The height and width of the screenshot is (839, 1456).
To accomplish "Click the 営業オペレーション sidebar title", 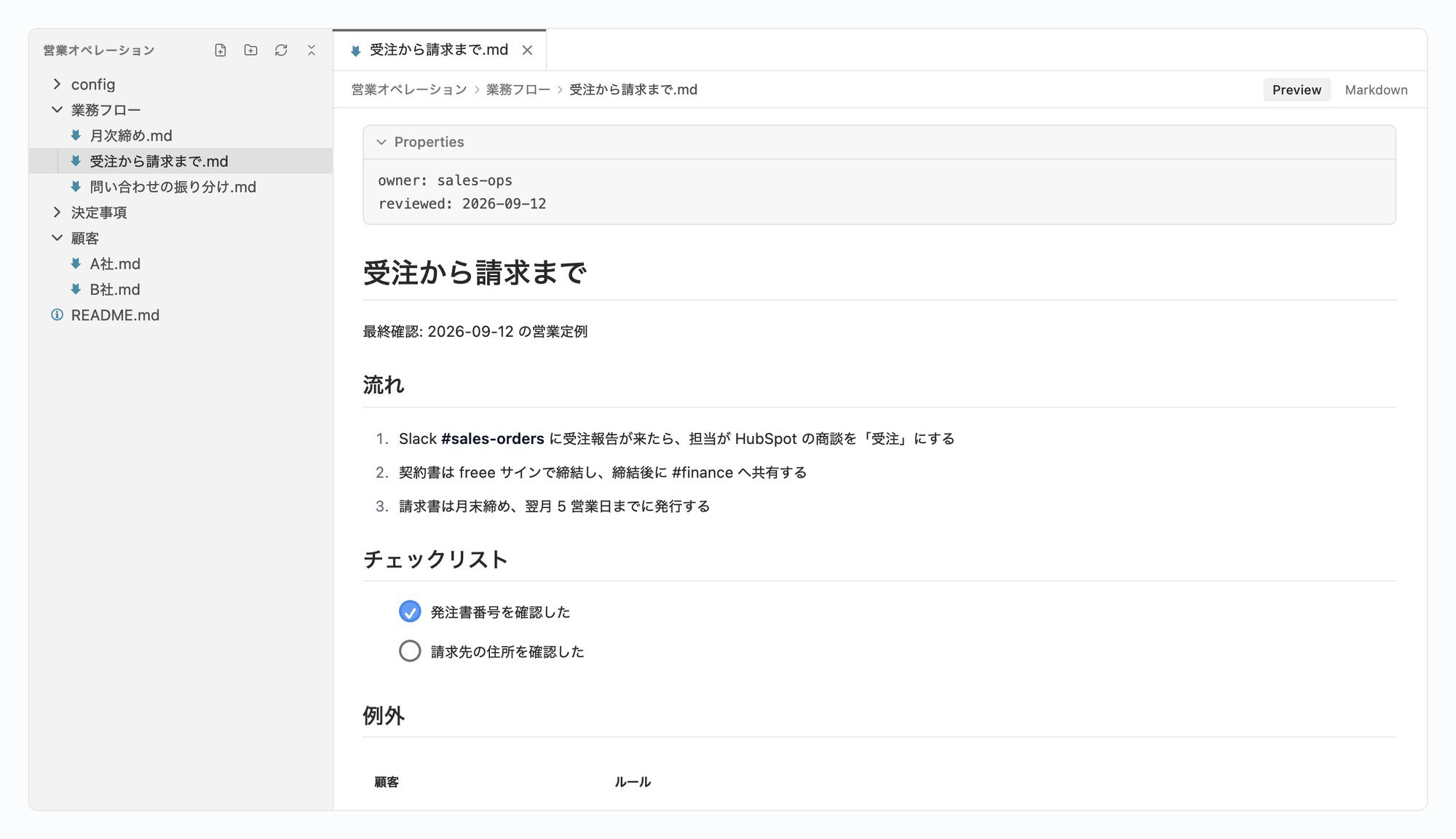I will click(x=99, y=50).
